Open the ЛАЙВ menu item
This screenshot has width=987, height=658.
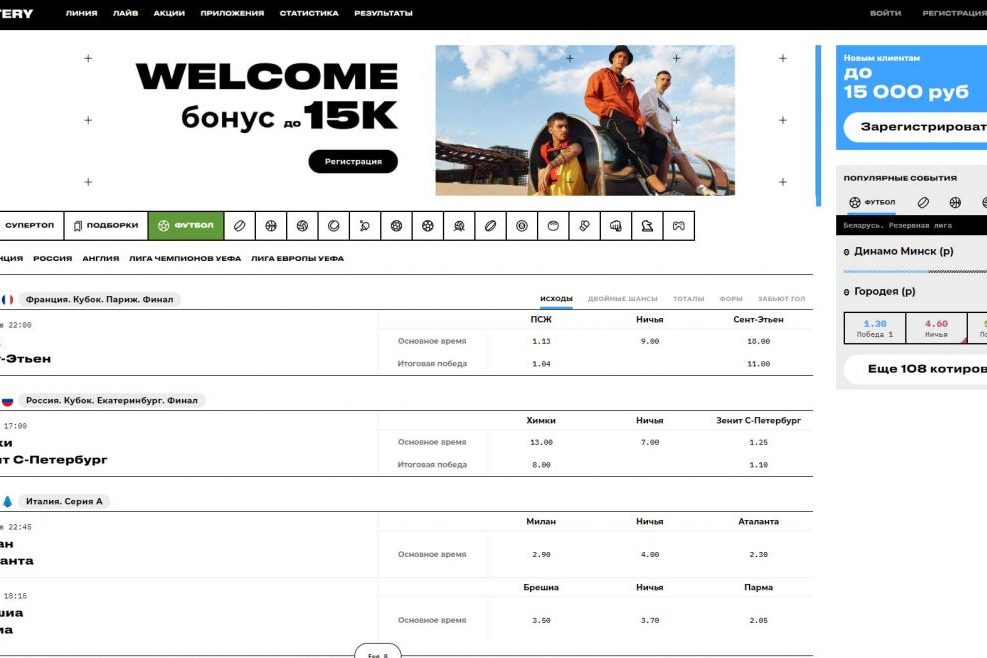pos(125,13)
